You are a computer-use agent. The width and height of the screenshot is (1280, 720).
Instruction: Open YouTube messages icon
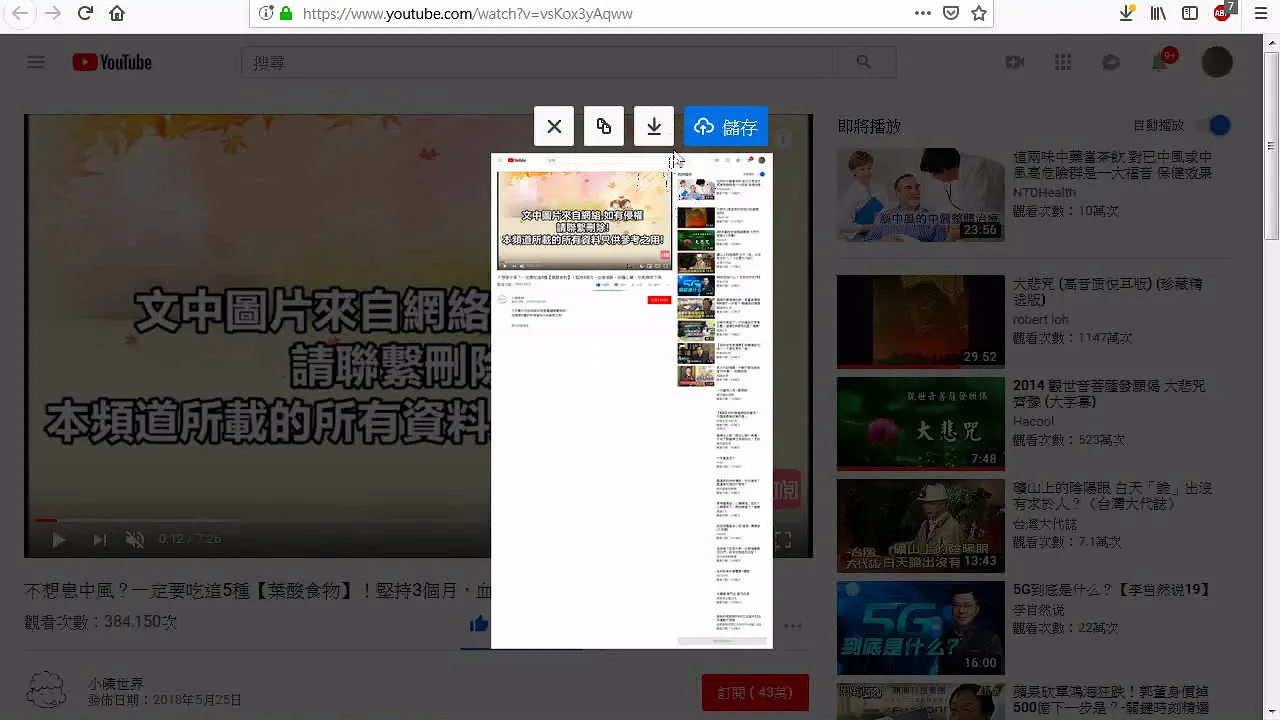(x=1111, y=62)
